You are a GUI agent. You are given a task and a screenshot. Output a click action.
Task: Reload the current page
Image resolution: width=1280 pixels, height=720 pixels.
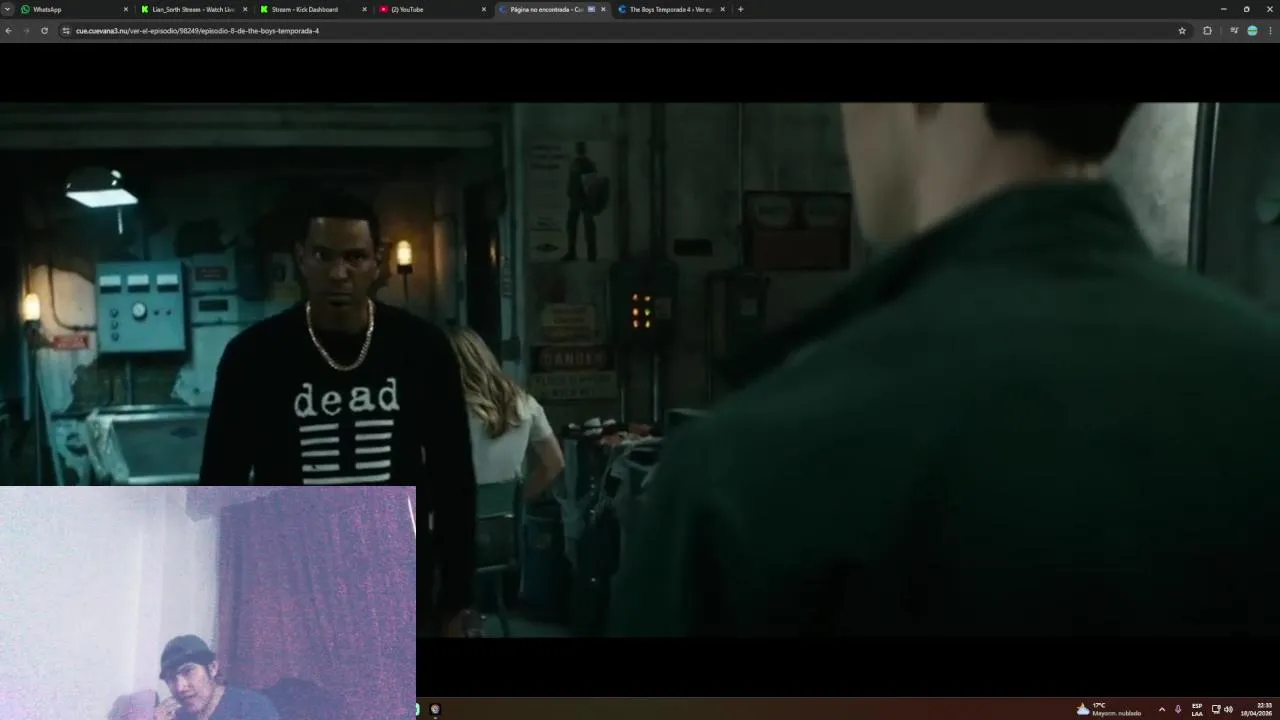pos(44,31)
